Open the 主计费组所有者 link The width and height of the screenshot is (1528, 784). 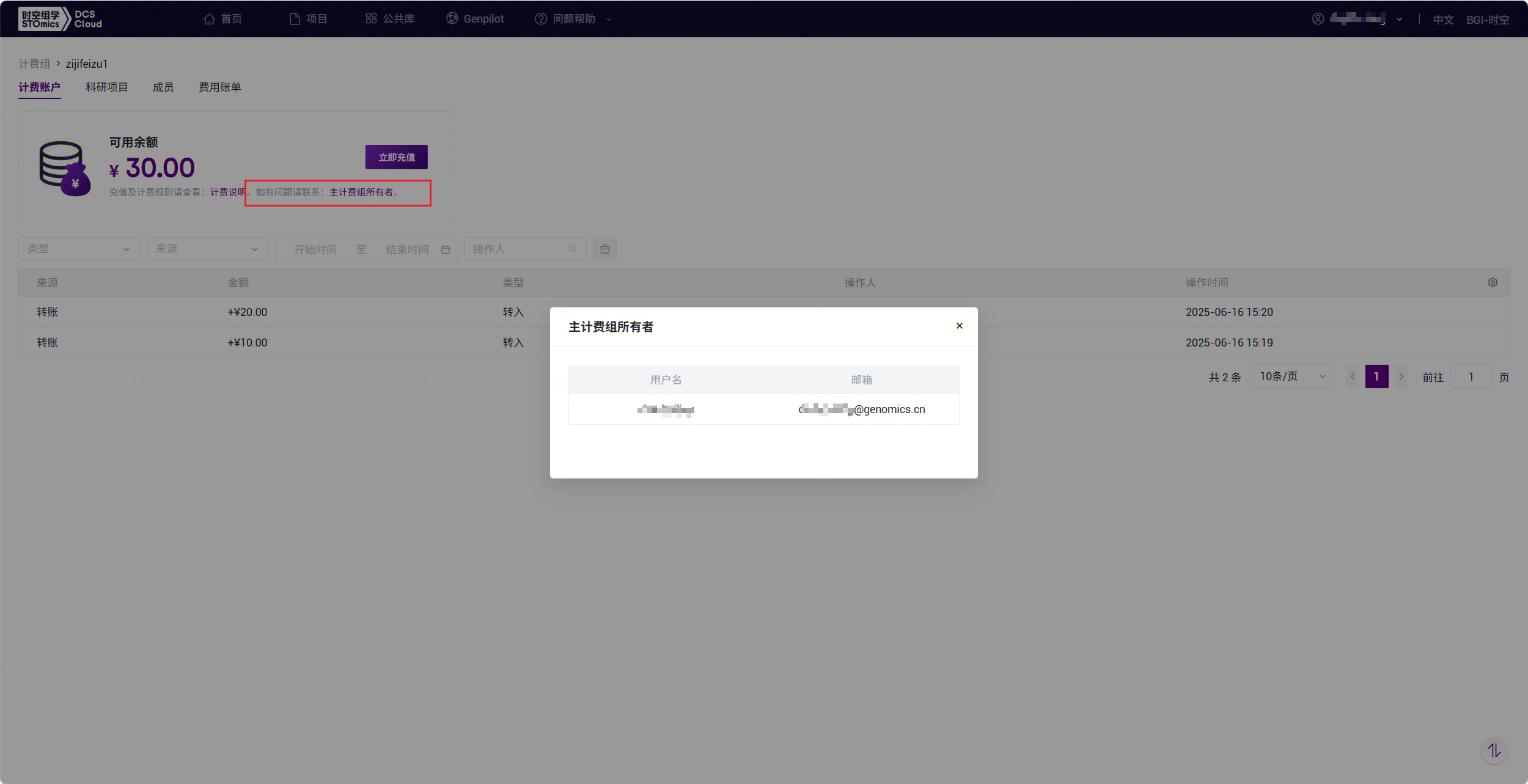point(361,192)
